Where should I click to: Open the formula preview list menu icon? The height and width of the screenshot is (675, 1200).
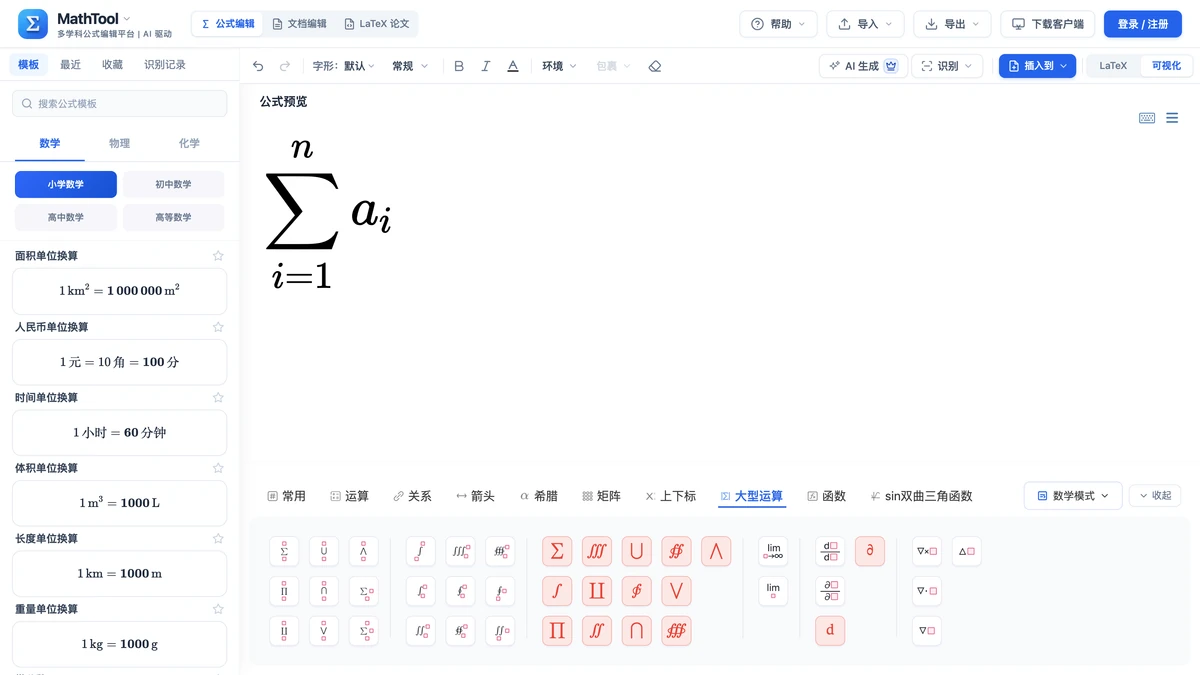1172,118
